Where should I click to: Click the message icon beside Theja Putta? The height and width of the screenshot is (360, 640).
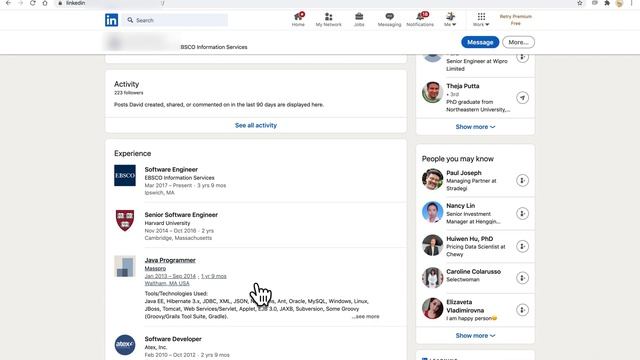pos(522,98)
